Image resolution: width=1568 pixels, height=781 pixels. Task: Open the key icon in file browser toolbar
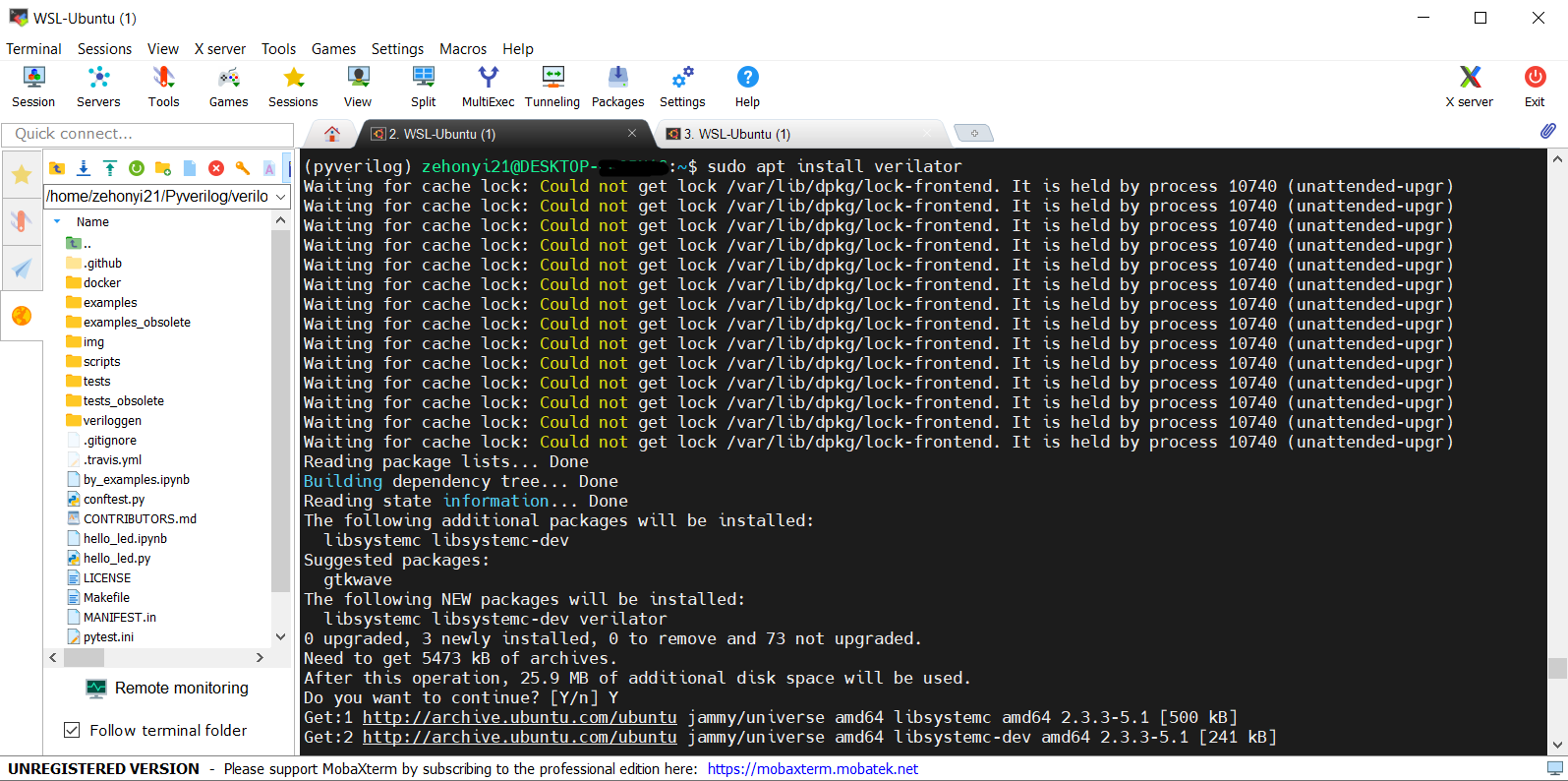pos(243,168)
